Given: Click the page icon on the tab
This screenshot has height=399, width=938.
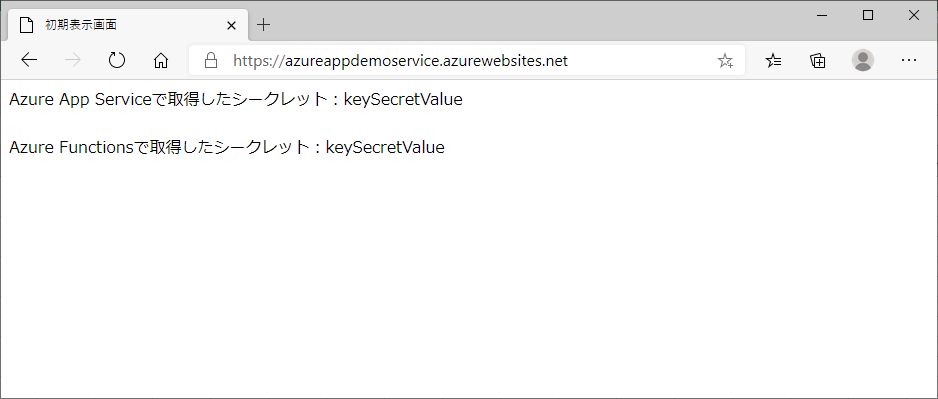Looking at the screenshot, I should tap(26, 25).
